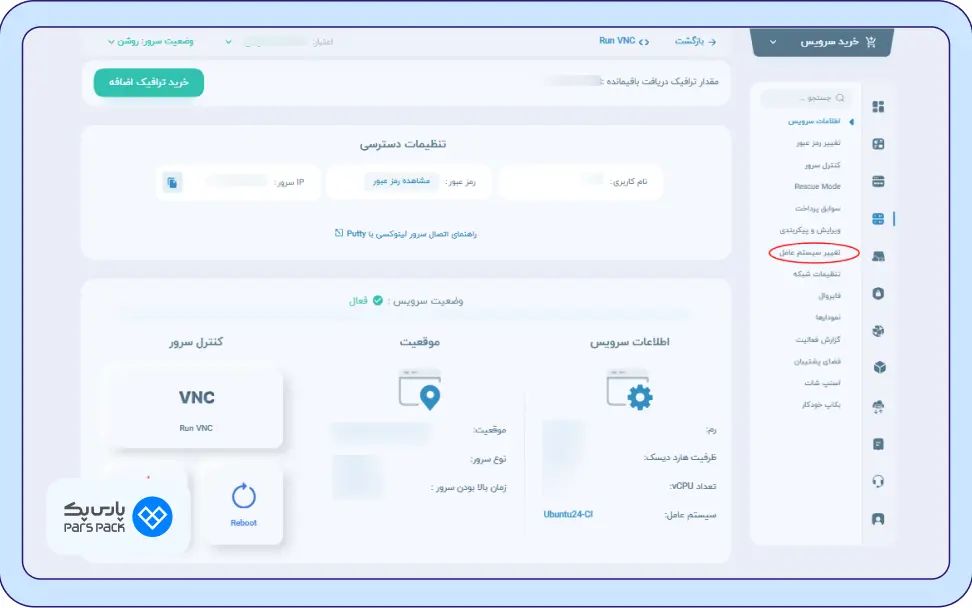The image size is (972, 608).
Task: Click the headphones support icon in the sidebar strip
Action: pyautogui.click(x=878, y=481)
